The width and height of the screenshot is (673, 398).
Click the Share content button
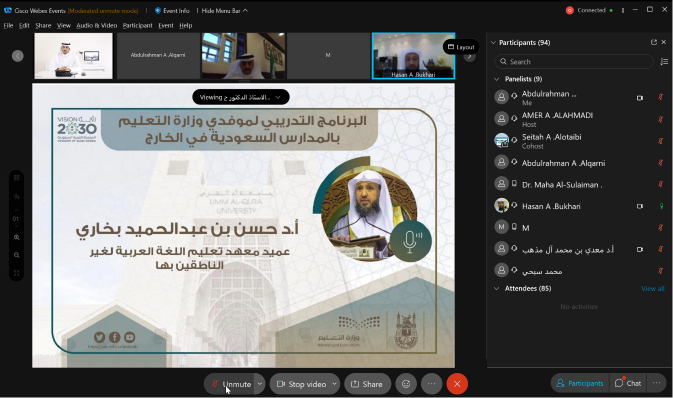pyautogui.click(x=367, y=384)
